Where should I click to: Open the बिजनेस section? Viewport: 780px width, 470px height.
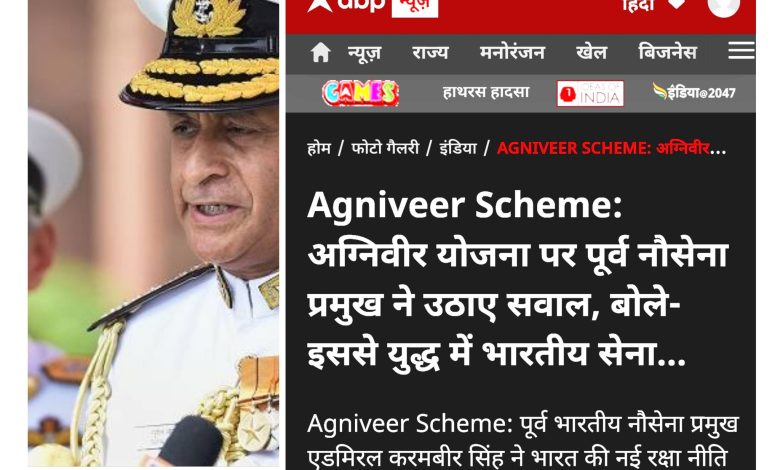[x=667, y=52]
